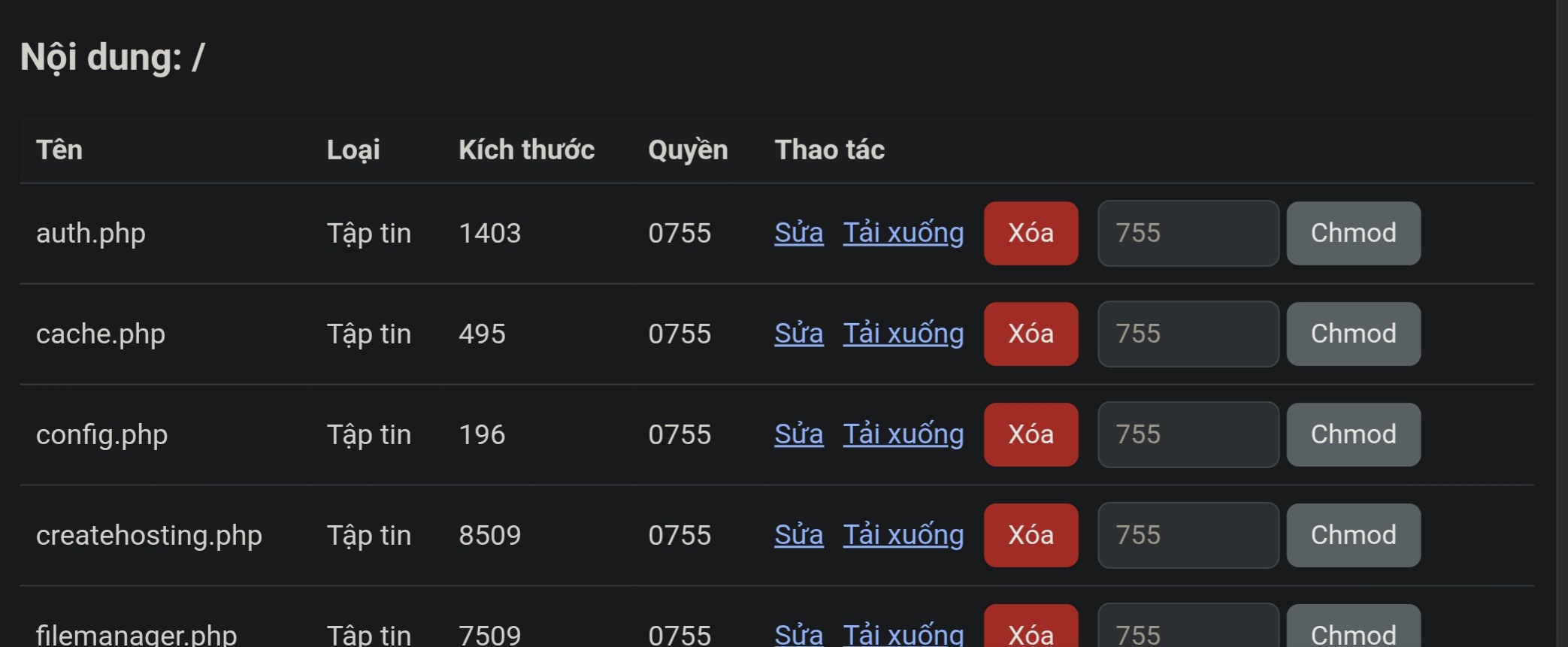Screen dimensions: 1568x647
Task: Click permission input box for cache.php
Action: click(1188, 334)
